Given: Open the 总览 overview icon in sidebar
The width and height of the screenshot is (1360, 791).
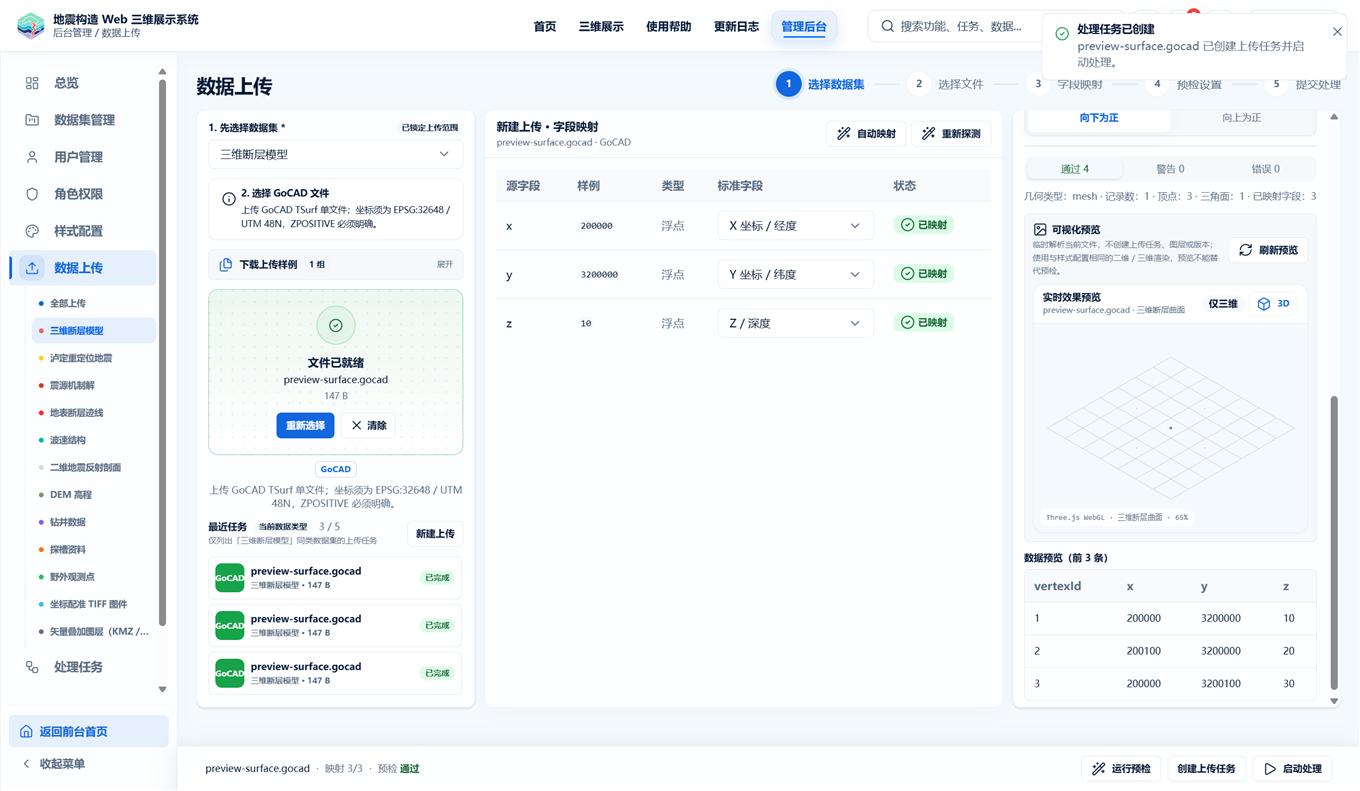Looking at the screenshot, I should coord(32,83).
